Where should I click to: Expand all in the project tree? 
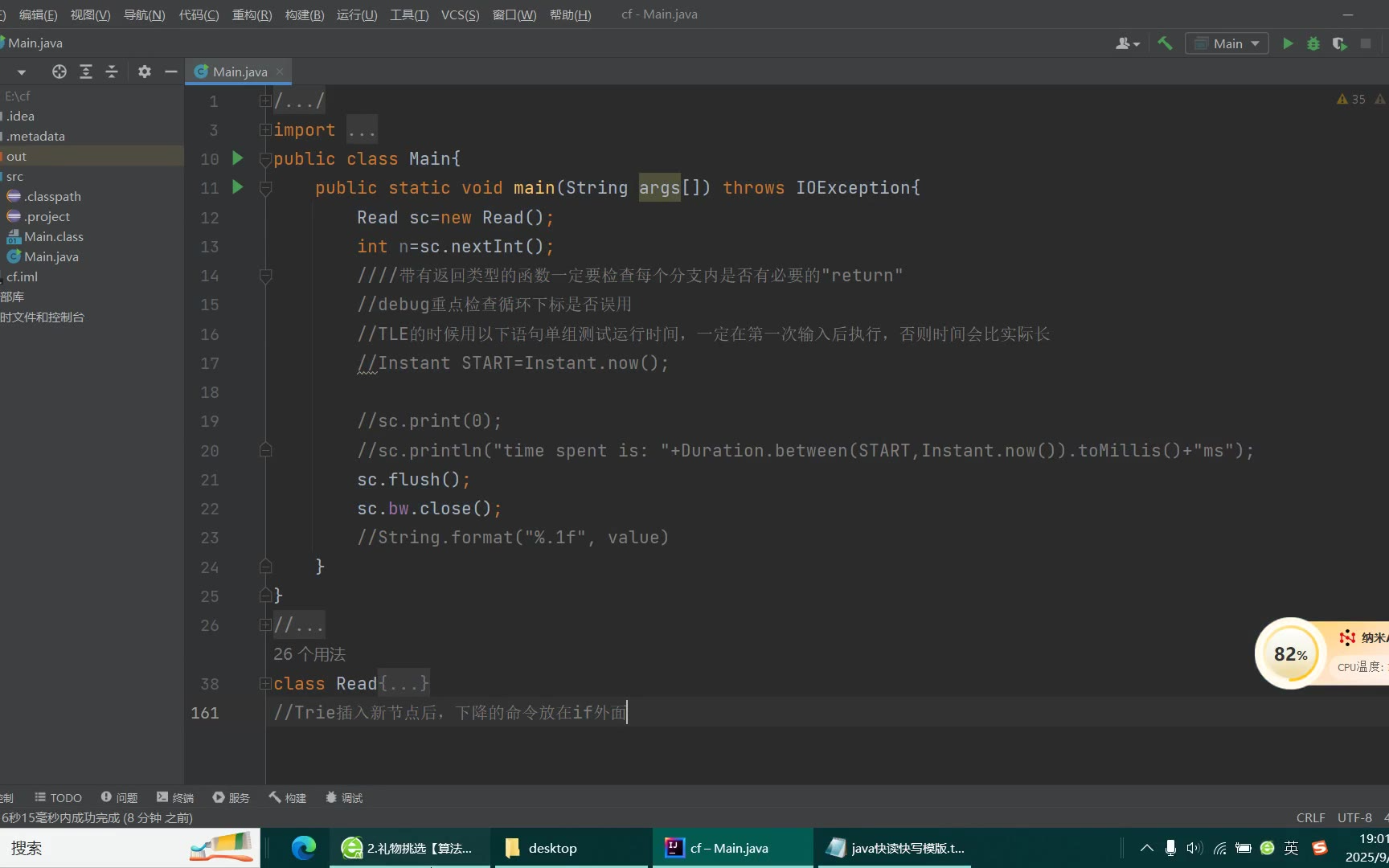86,72
